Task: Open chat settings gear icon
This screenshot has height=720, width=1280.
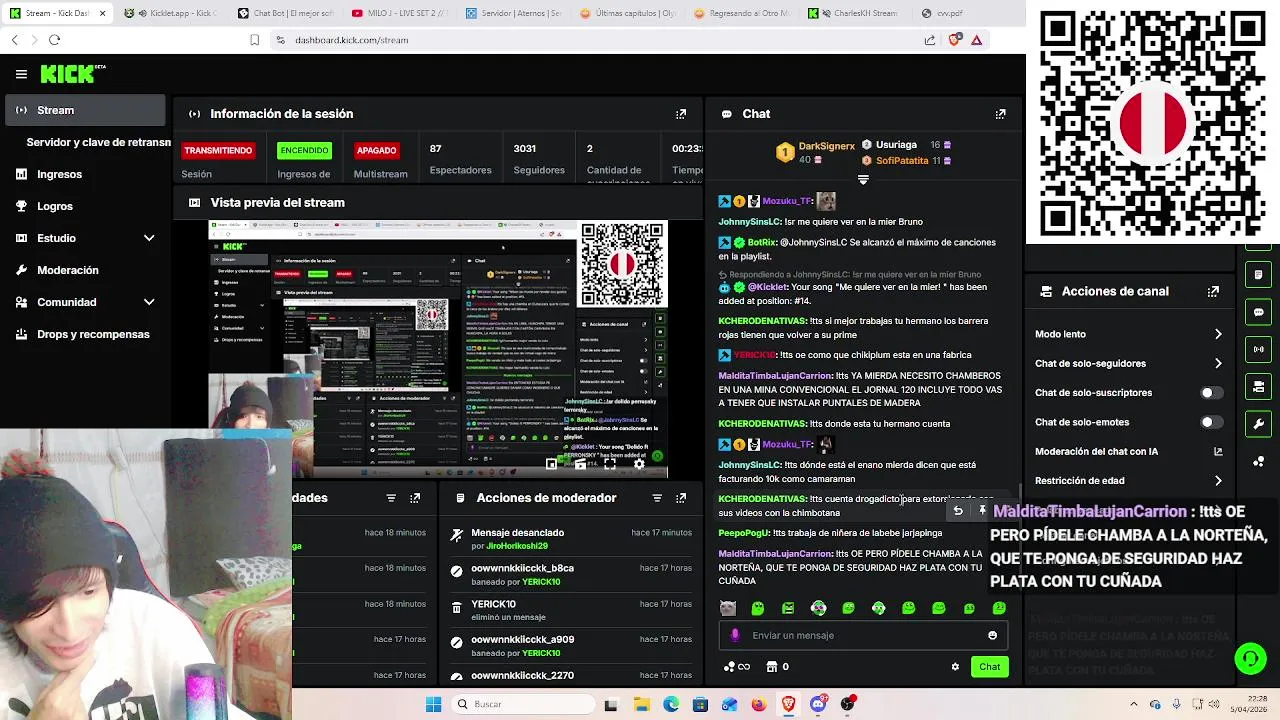Action: tap(955, 667)
